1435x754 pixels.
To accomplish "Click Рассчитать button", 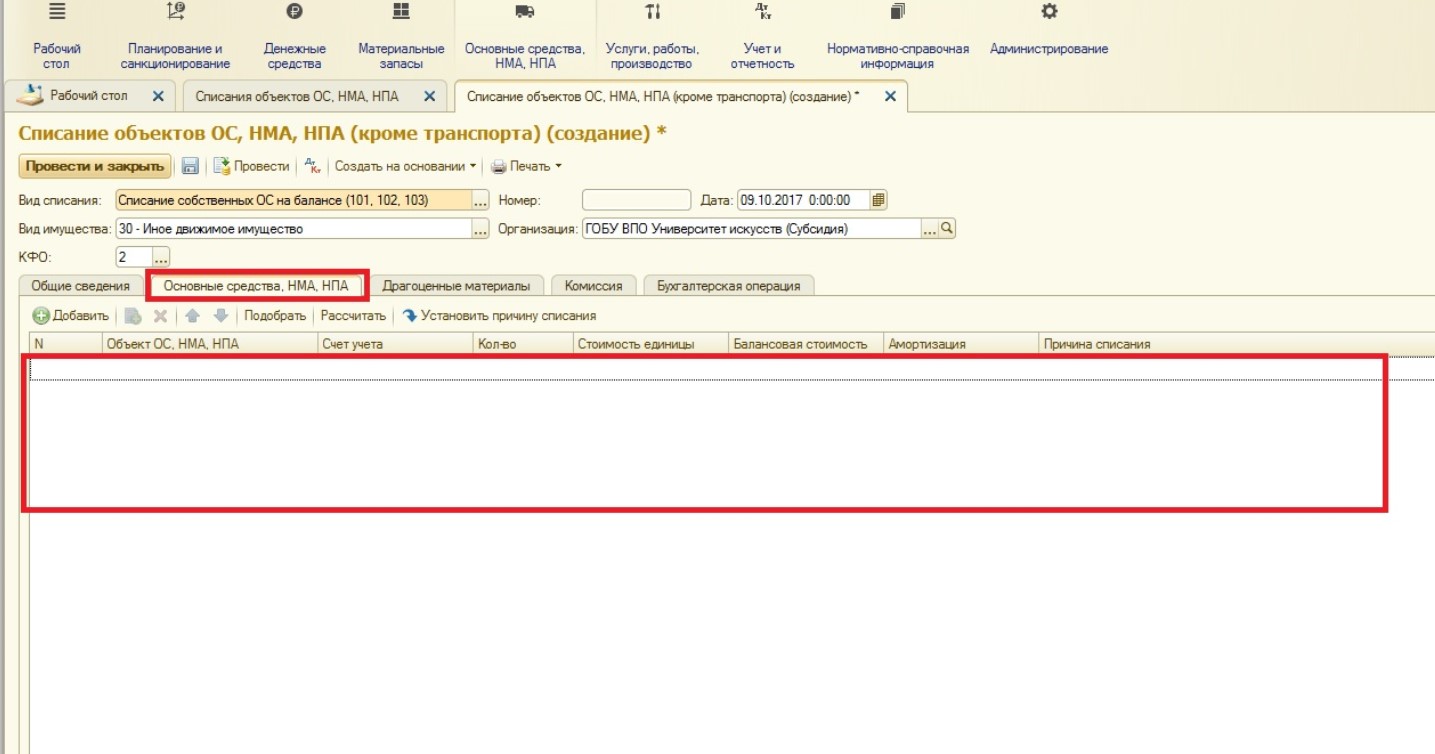I will 353,316.
